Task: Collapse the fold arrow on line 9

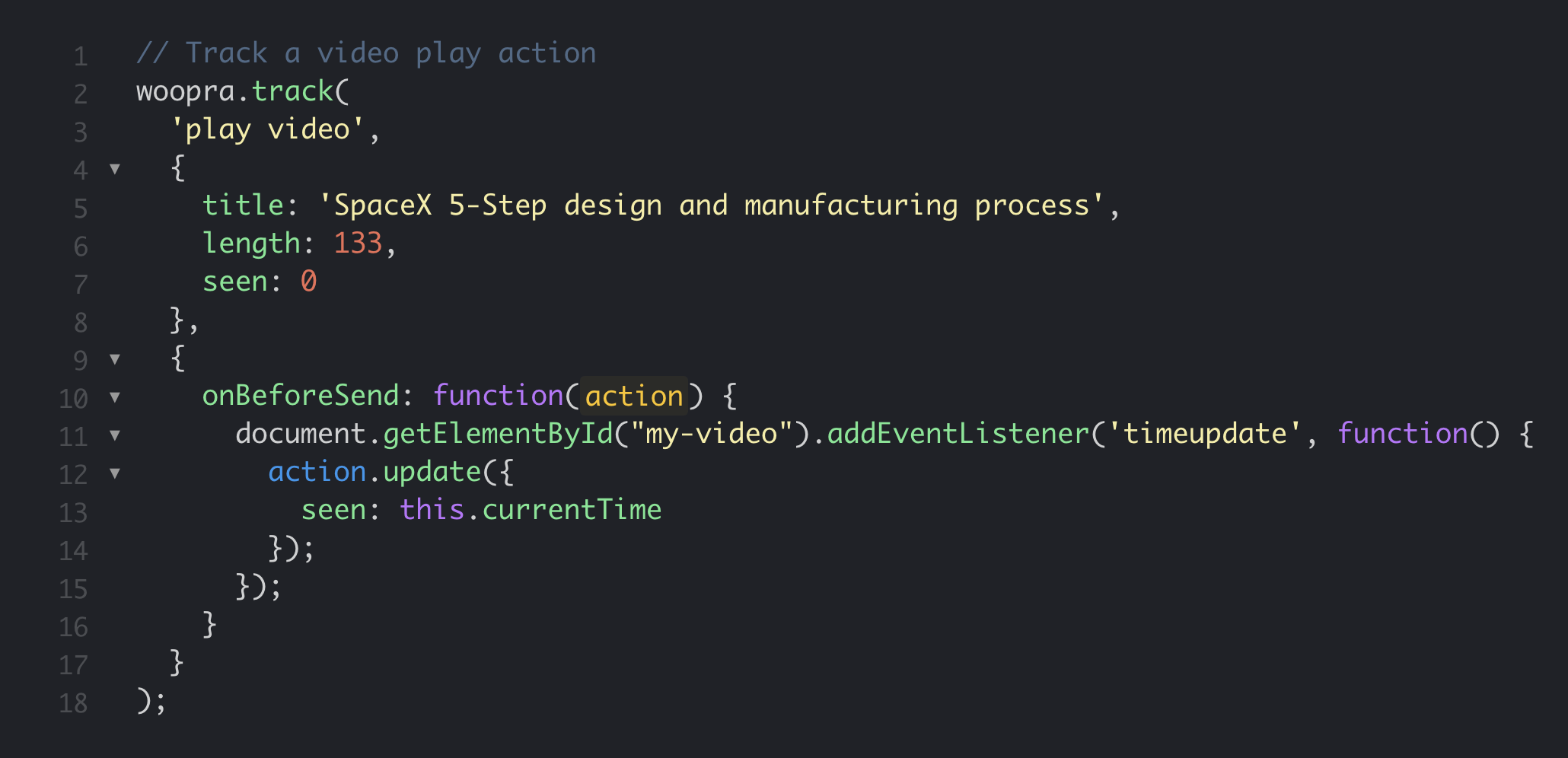Action: 115,358
